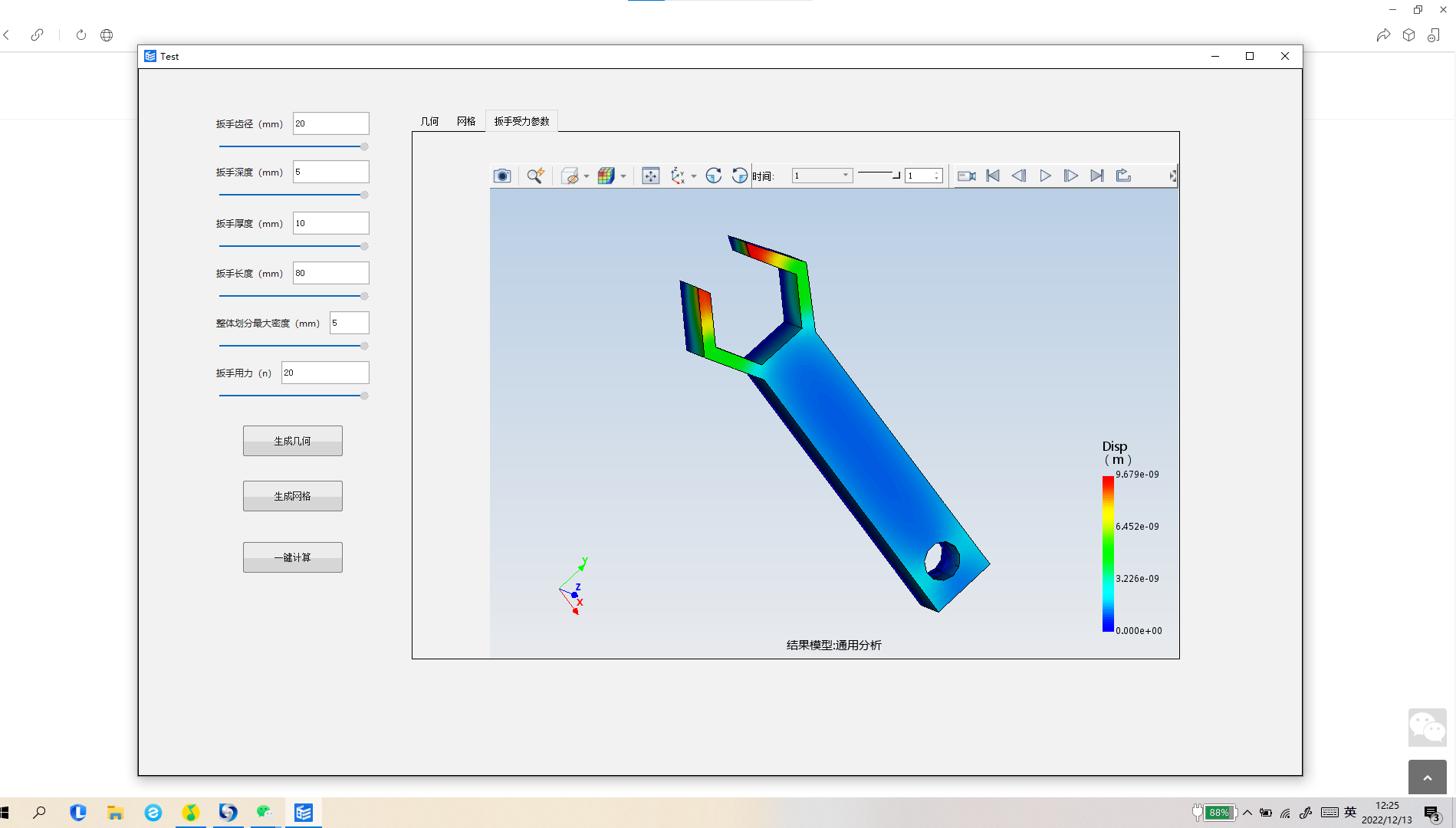Click the share arrow icon in background window
This screenshot has height=828, width=1456.
1383,35
